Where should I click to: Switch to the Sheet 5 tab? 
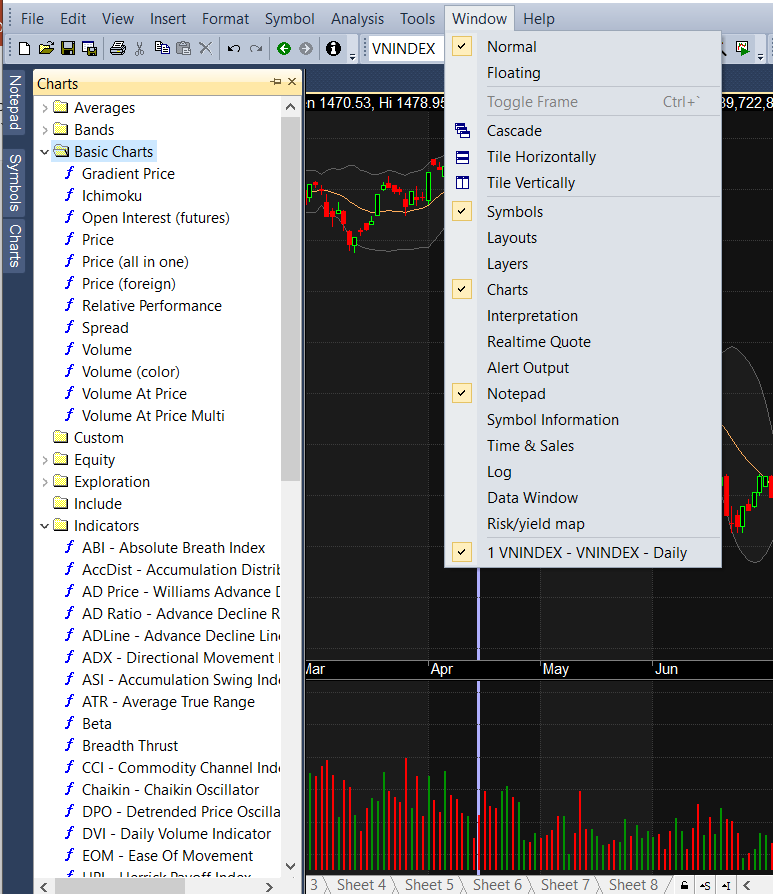tap(428, 885)
